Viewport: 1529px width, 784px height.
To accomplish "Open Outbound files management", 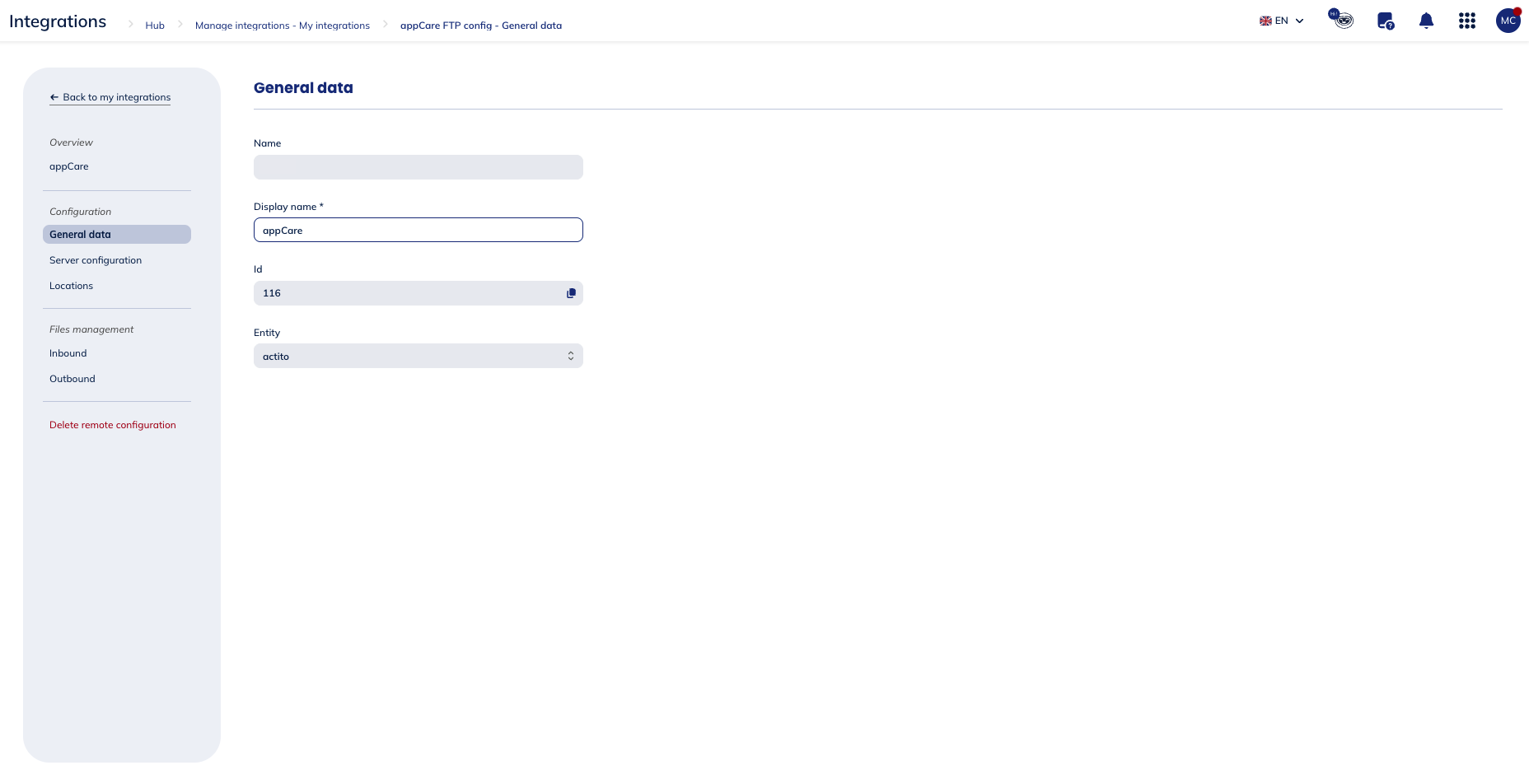I will (72, 379).
